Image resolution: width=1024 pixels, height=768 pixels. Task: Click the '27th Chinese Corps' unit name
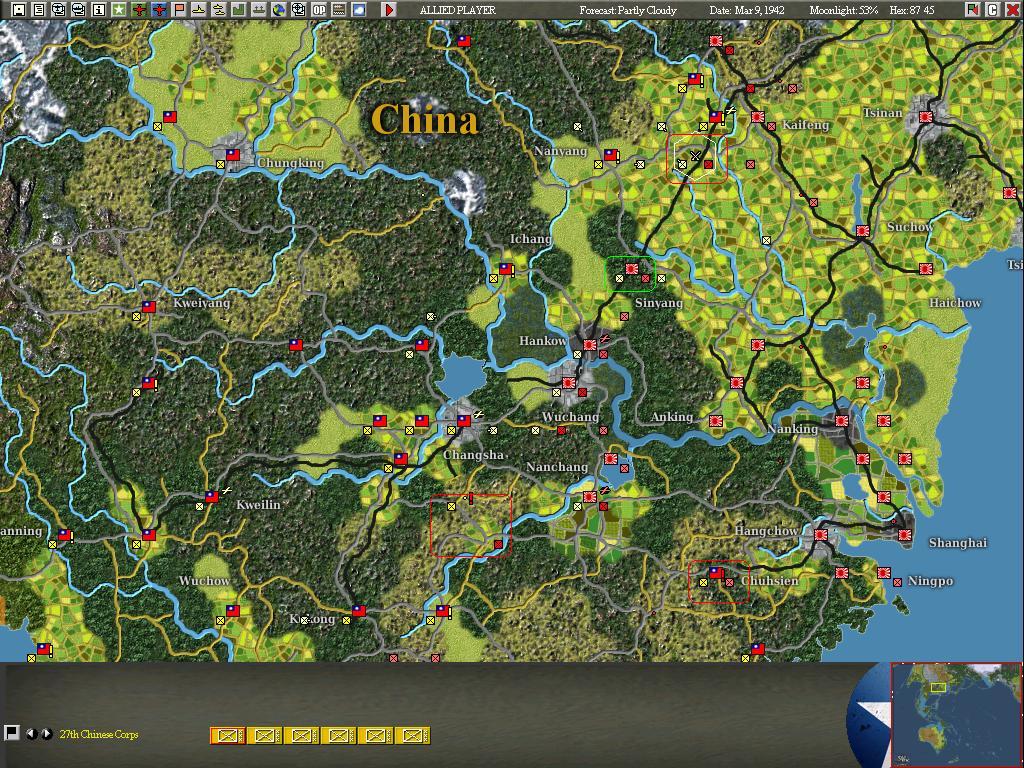tap(99, 734)
